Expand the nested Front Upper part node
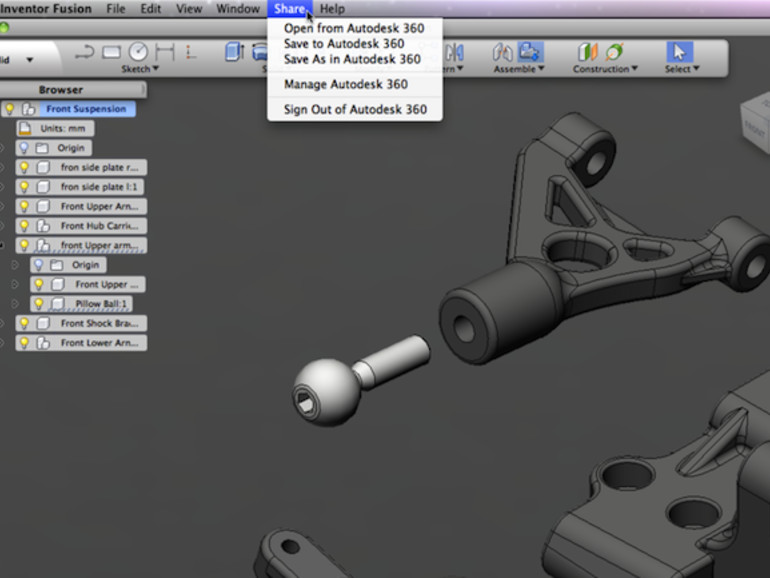 (15, 284)
